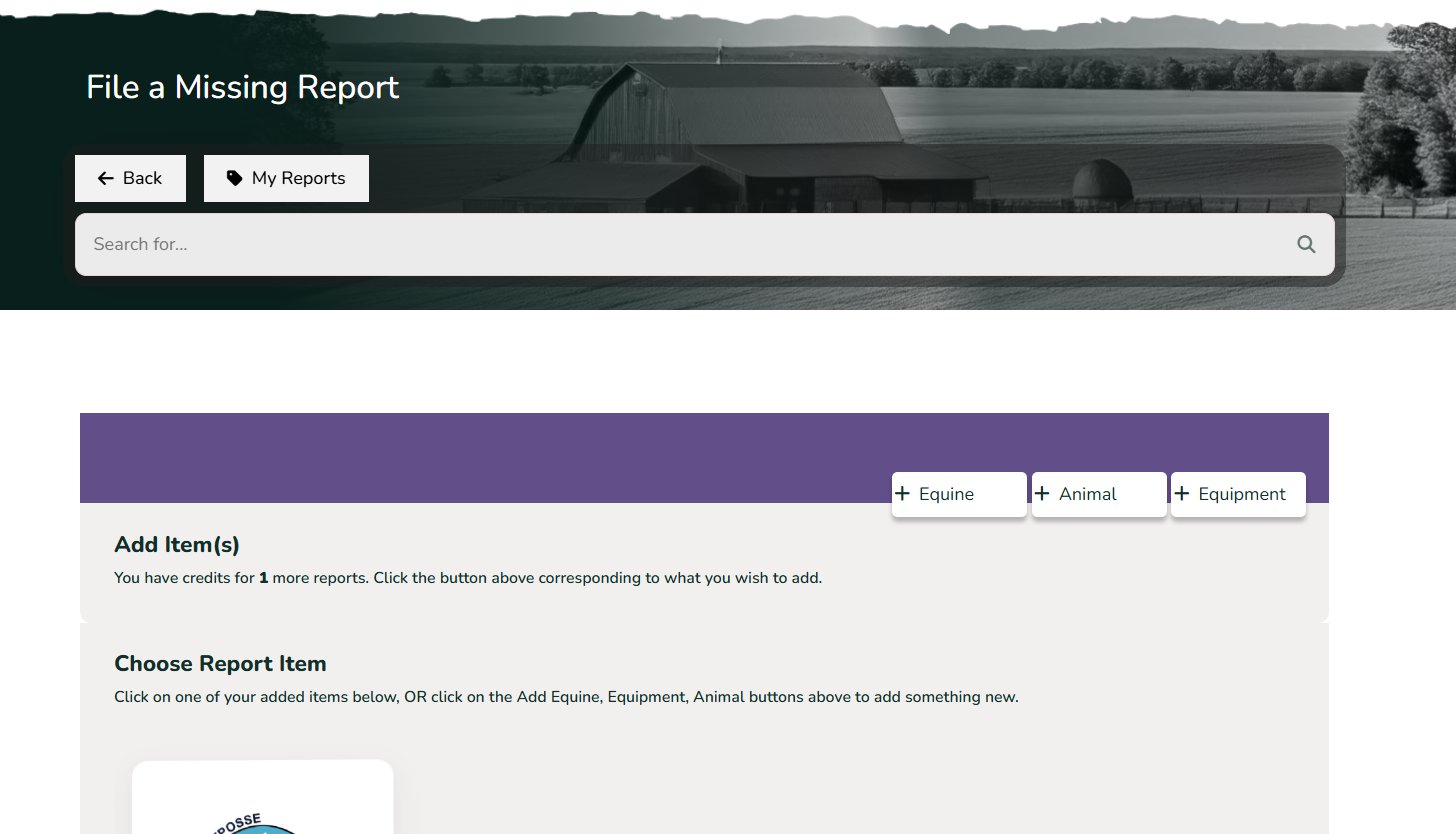The width and height of the screenshot is (1456, 834).
Task: Click the search magnifier icon
Action: coord(1306,244)
